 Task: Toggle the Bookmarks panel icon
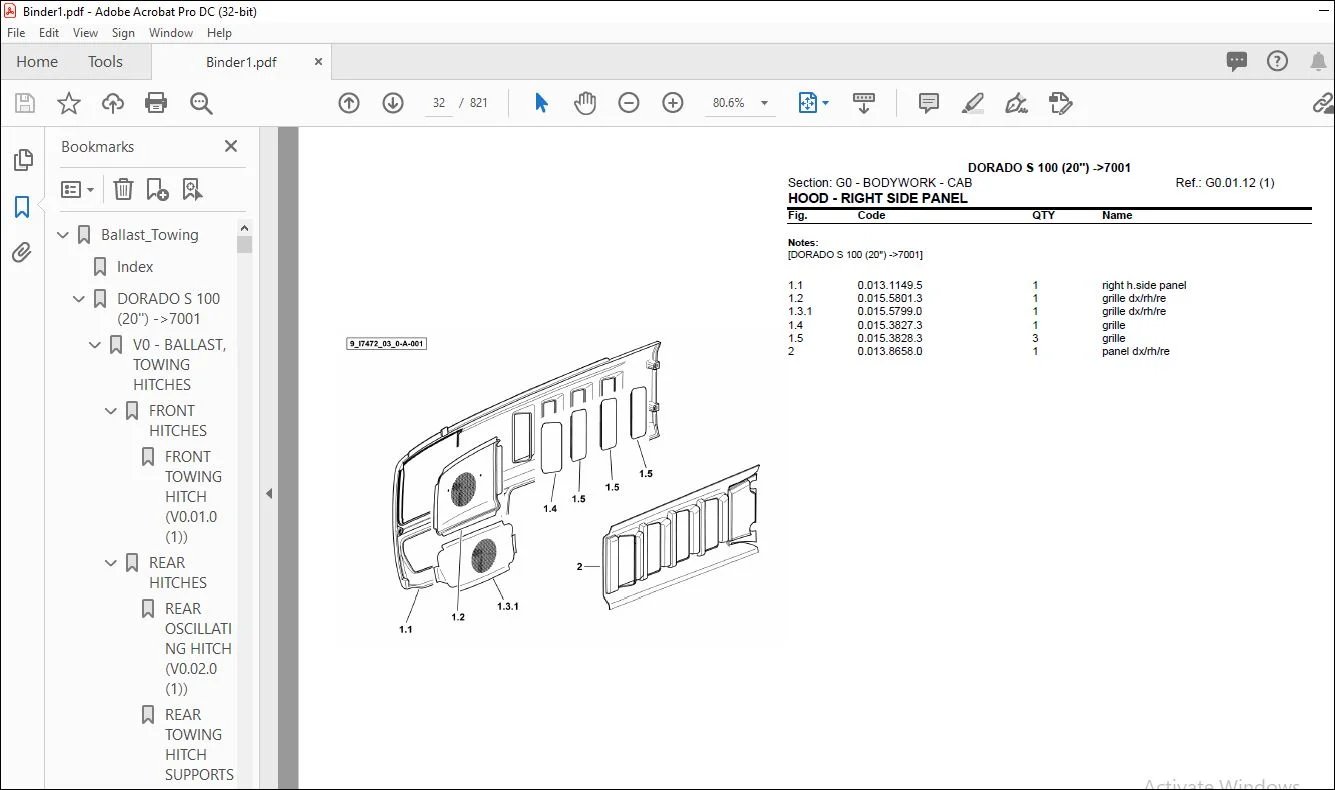point(22,207)
